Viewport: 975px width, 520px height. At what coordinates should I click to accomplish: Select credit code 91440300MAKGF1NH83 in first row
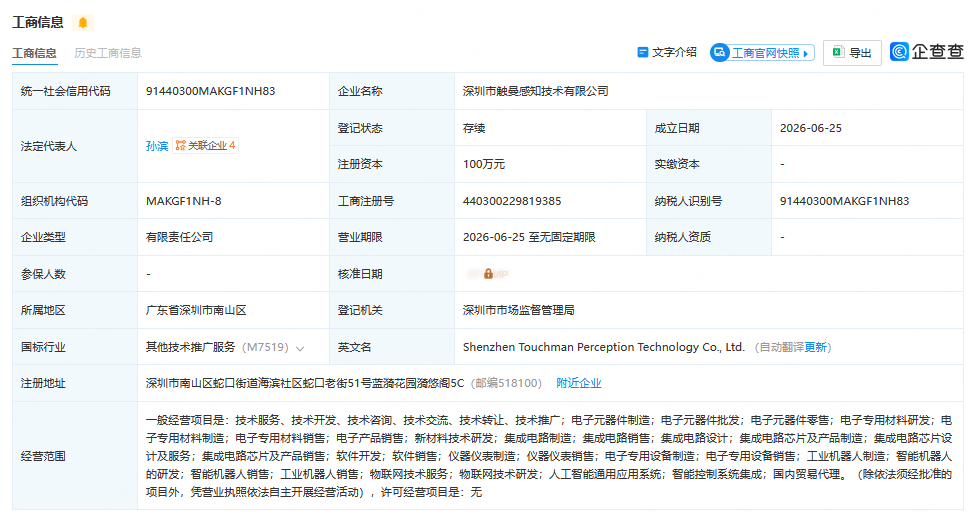(211, 91)
